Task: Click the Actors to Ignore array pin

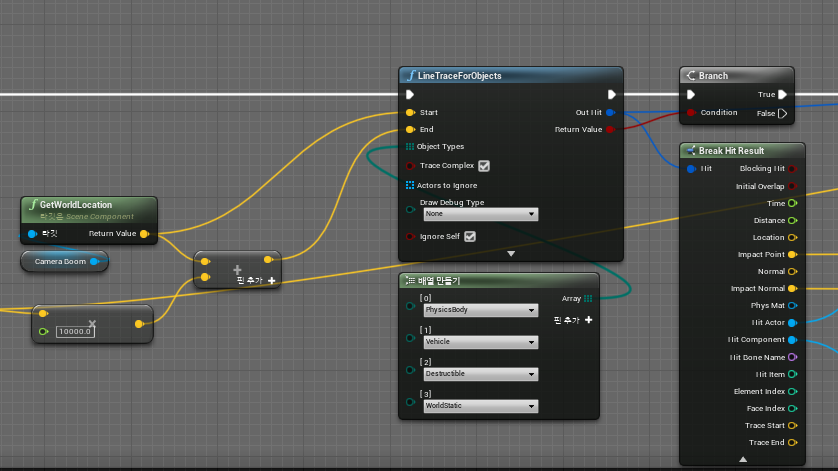Action: (x=410, y=185)
